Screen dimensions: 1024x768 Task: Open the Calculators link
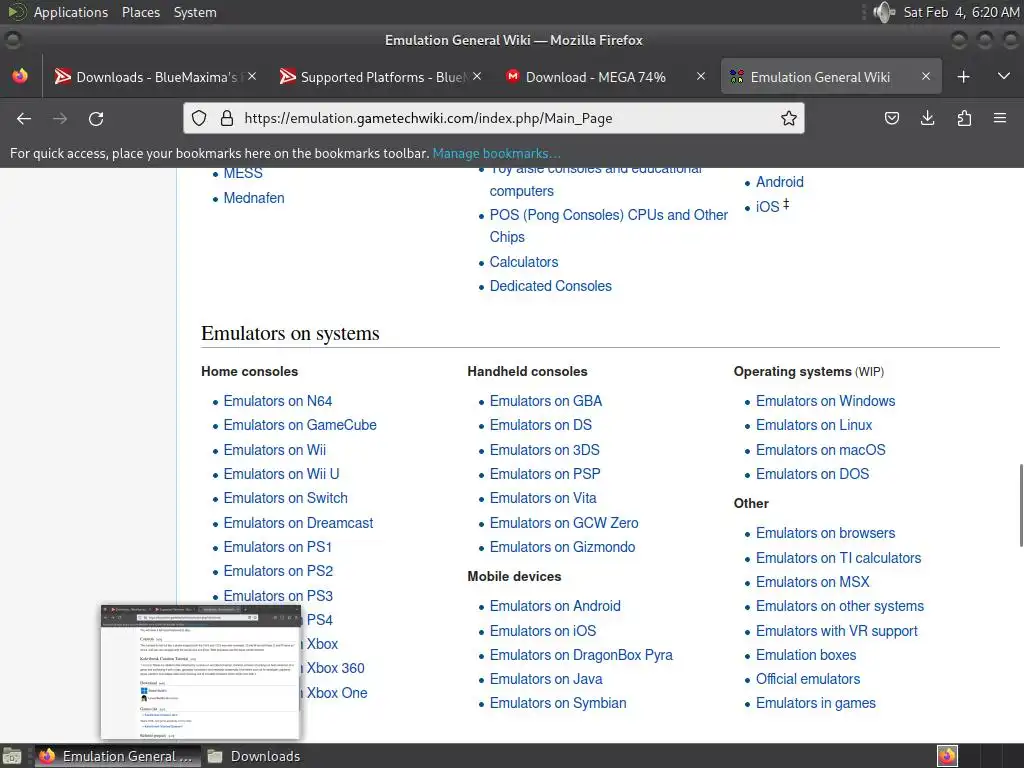(524, 262)
